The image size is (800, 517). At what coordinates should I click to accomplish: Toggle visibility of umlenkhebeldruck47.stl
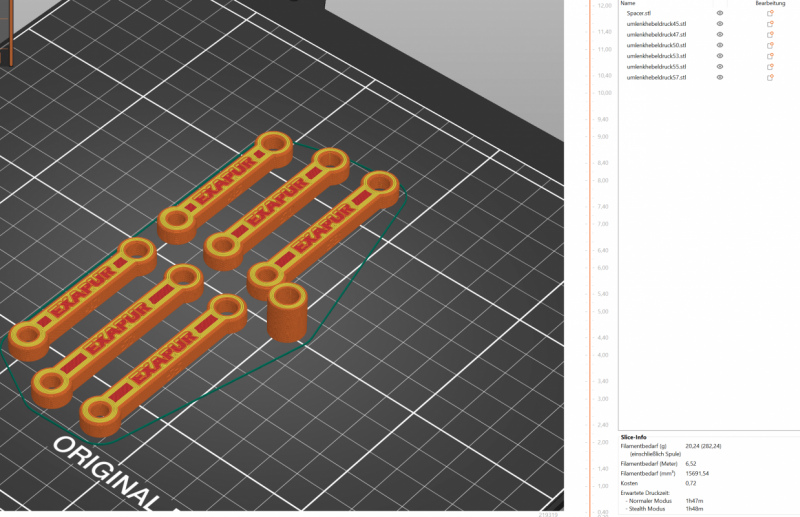720,35
